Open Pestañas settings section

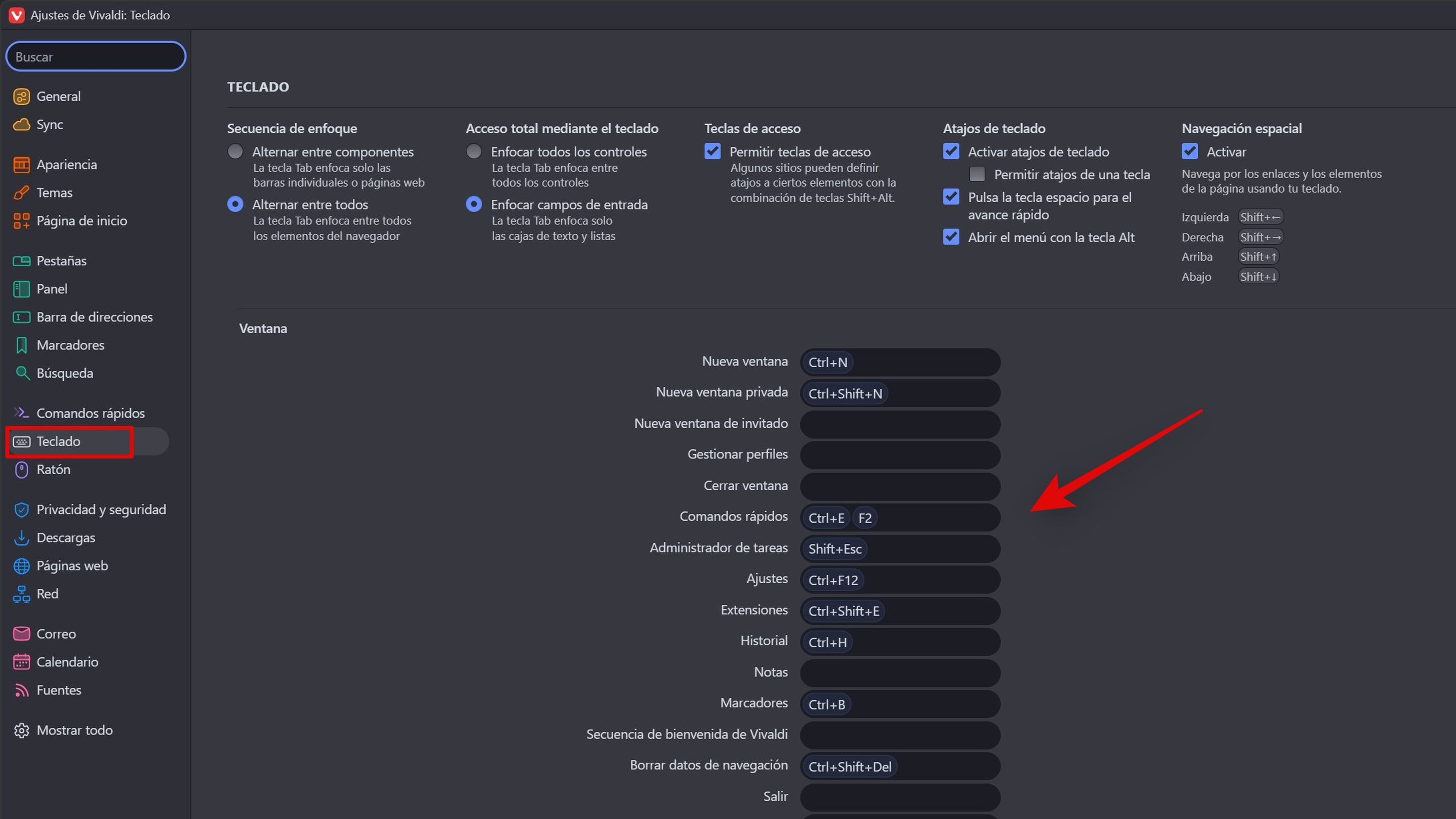tap(61, 261)
